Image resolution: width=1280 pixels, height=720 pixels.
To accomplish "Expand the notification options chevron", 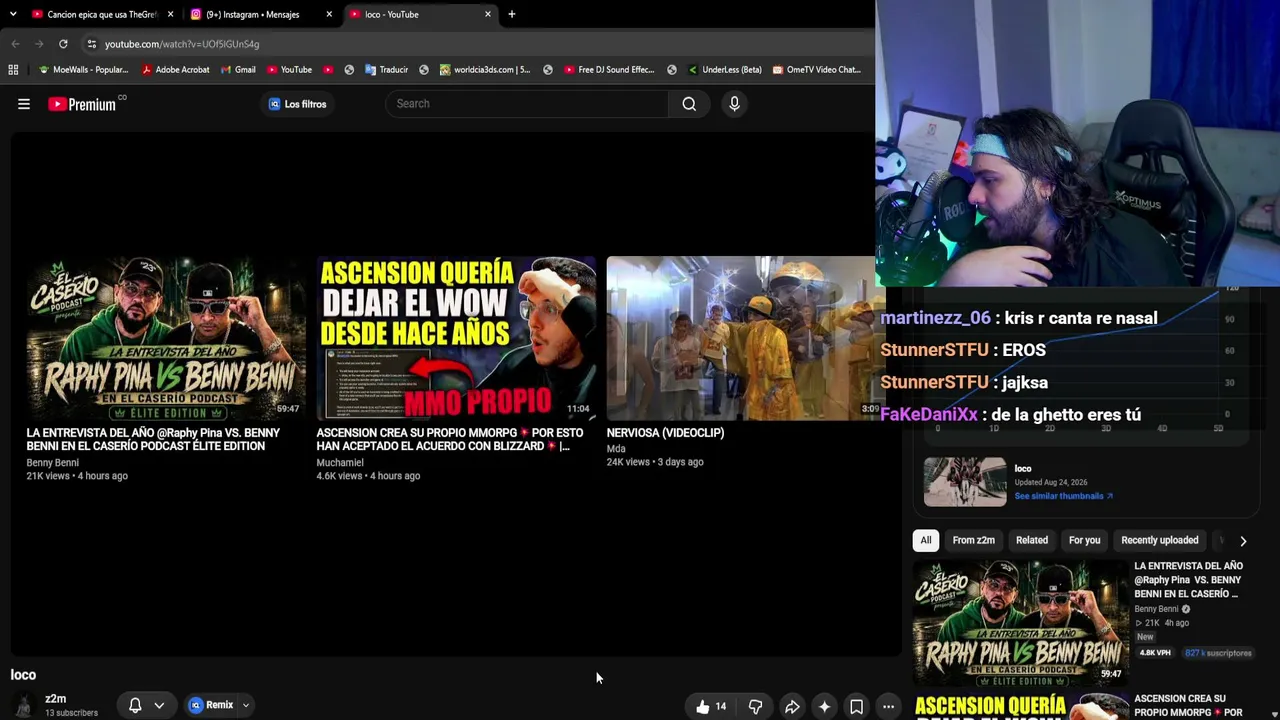I will click(159, 705).
